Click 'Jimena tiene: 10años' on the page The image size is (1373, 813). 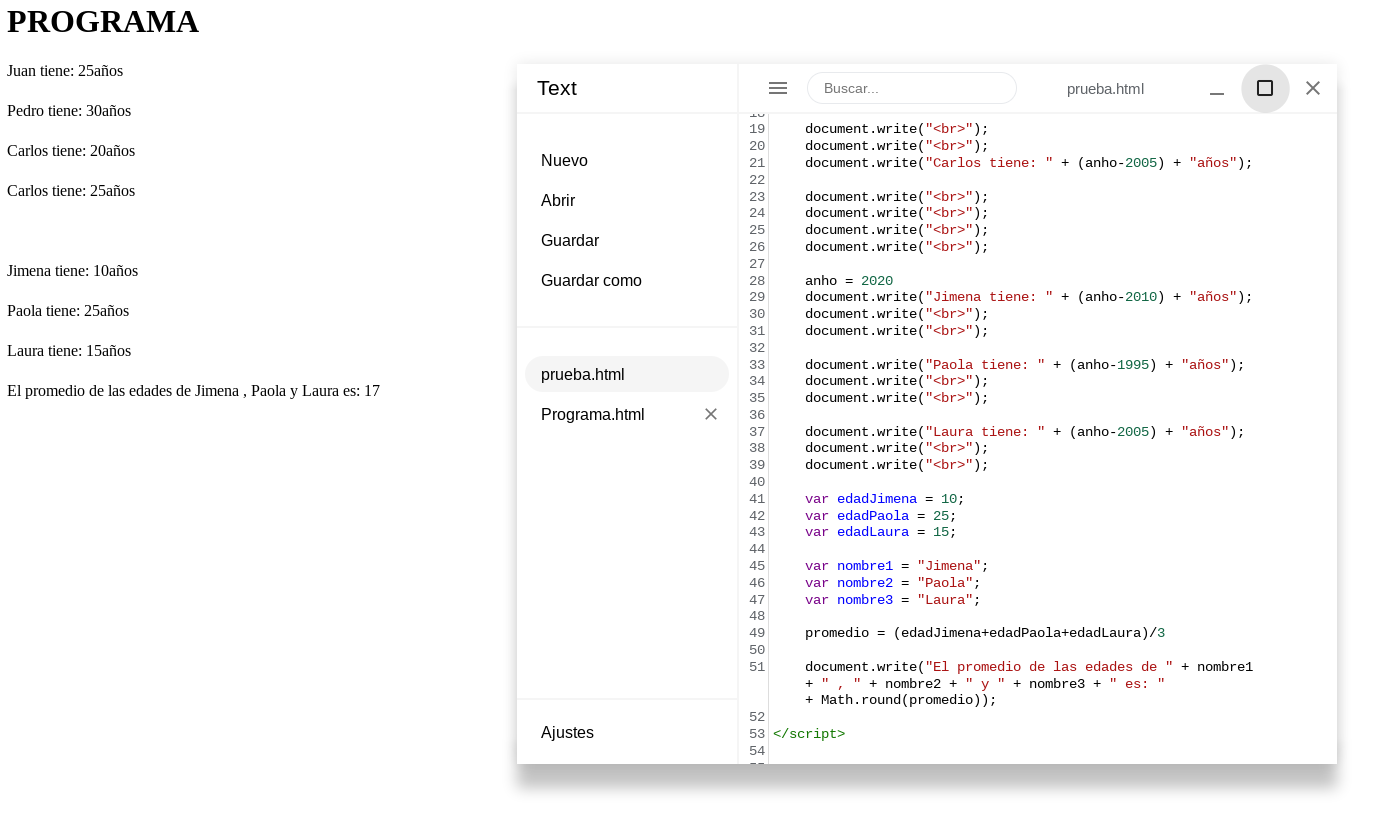click(72, 271)
